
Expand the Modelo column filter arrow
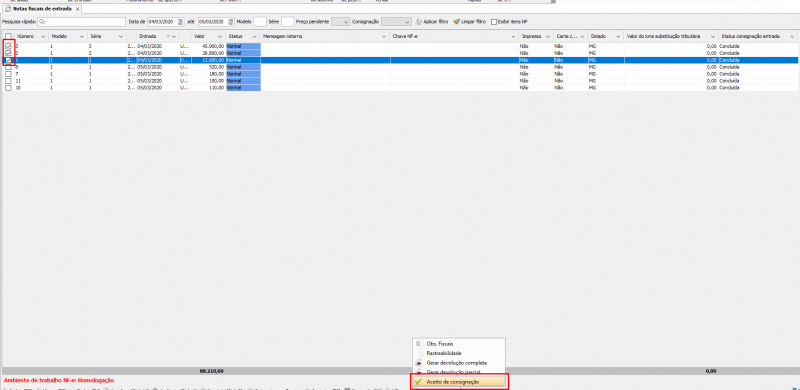coord(81,36)
